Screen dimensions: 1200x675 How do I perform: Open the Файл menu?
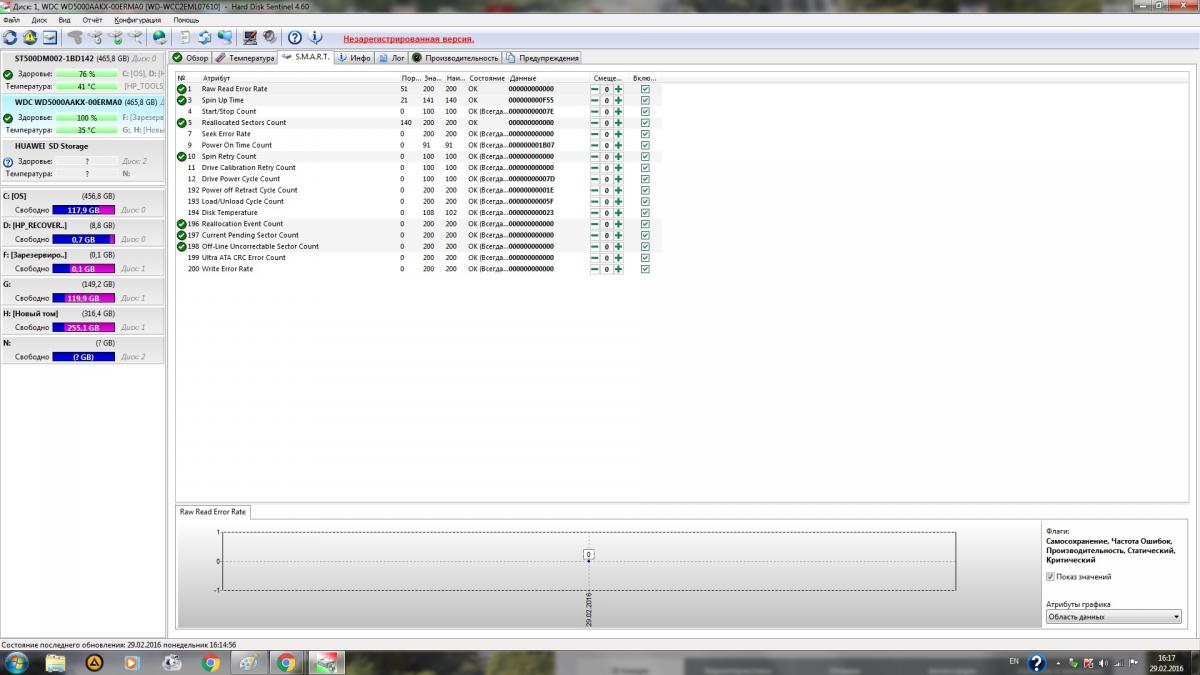(13, 19)
